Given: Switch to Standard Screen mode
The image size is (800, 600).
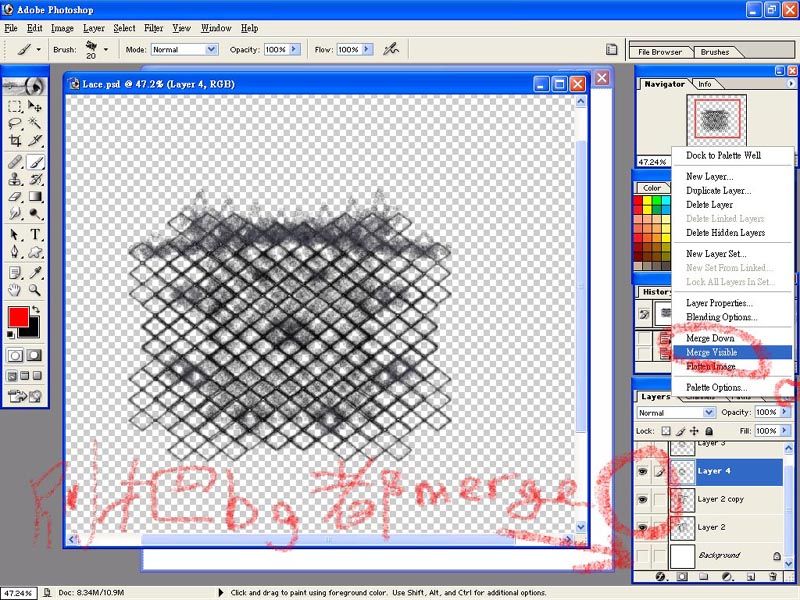Looking at the screenshot, I should tap(12, 377).
